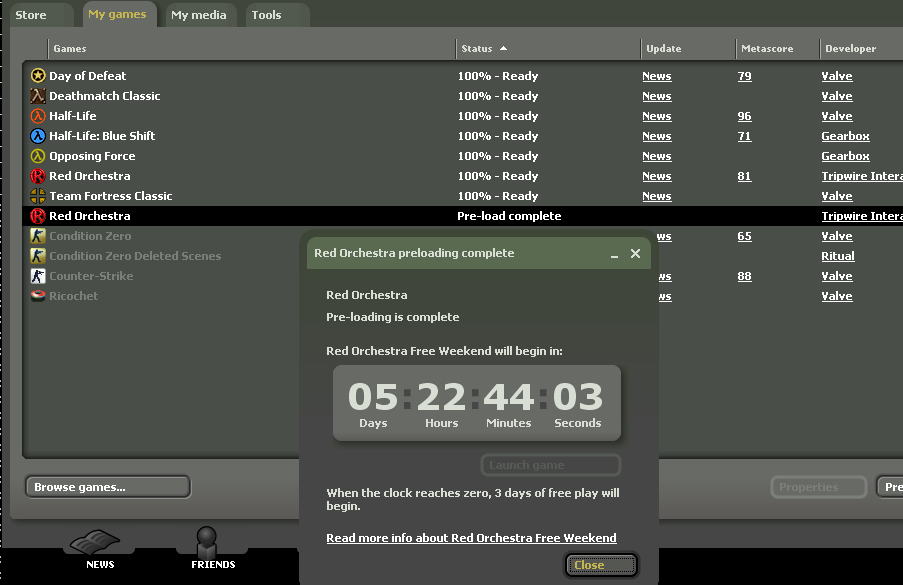Select the Deathmatch Classic game name
Screen dimensions: 903x585
(x=105, y=96)
